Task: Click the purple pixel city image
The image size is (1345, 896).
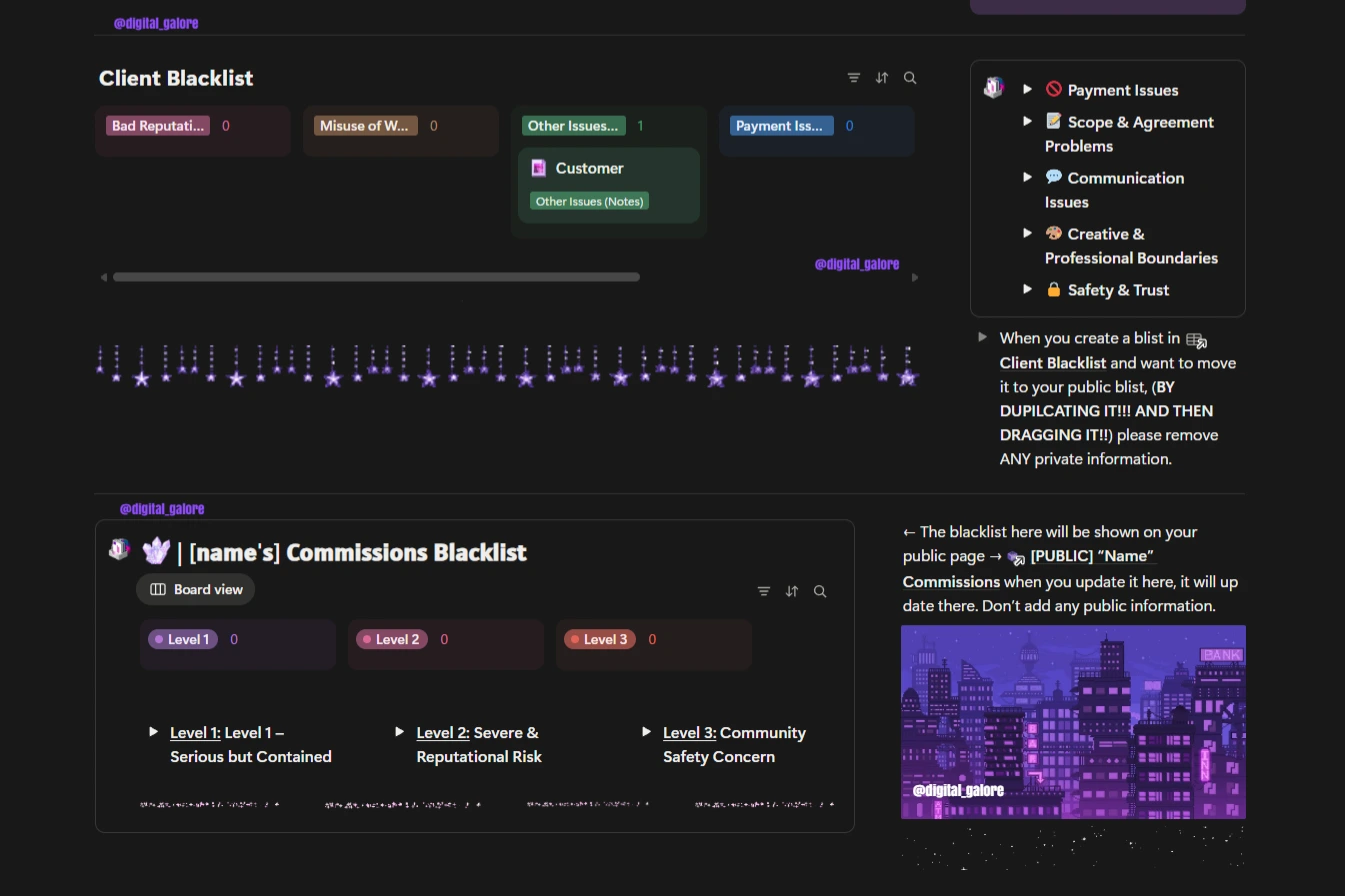Action: point(1073,721)
